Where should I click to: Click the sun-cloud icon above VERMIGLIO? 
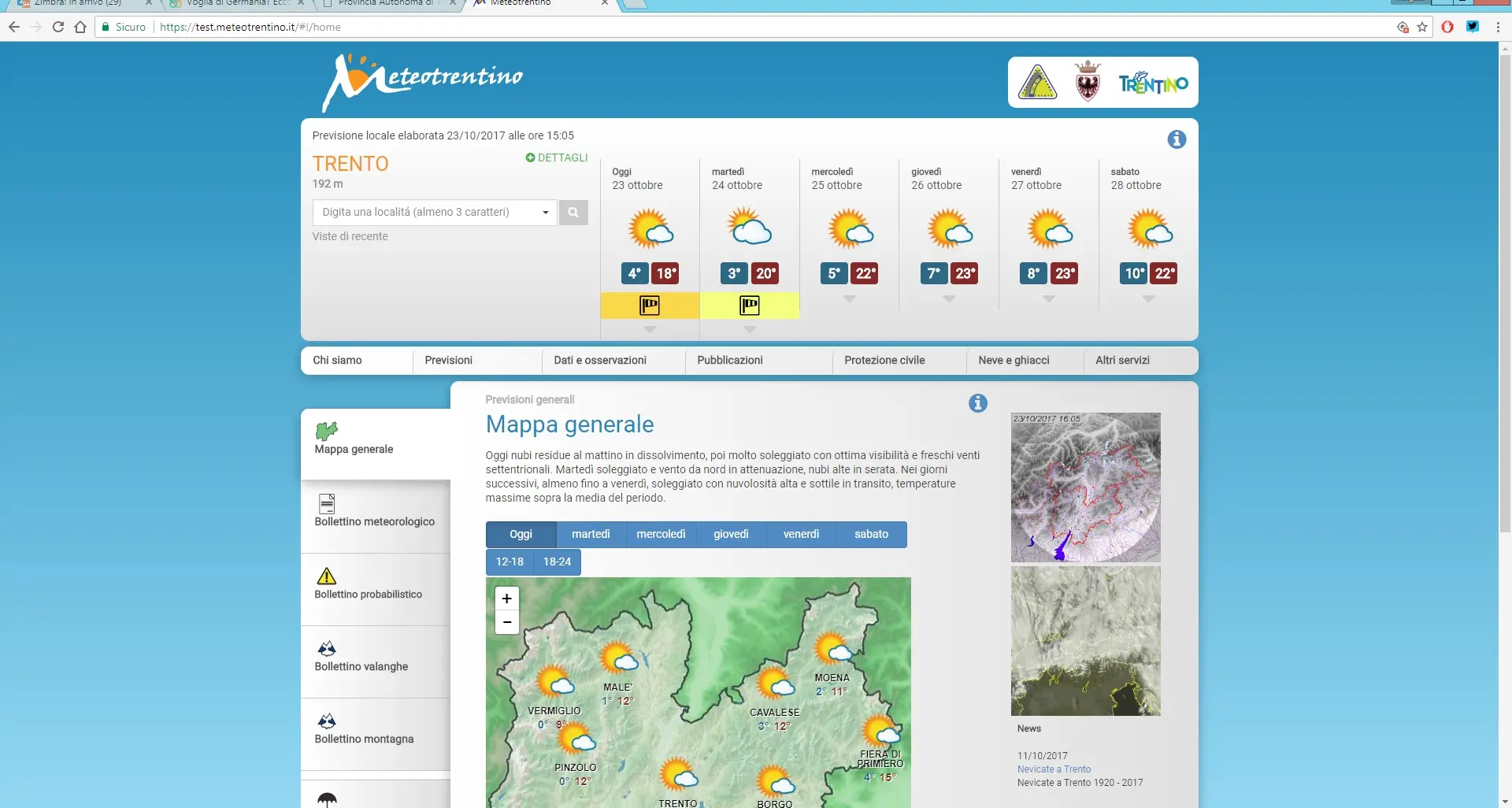(x=554, y=682)
